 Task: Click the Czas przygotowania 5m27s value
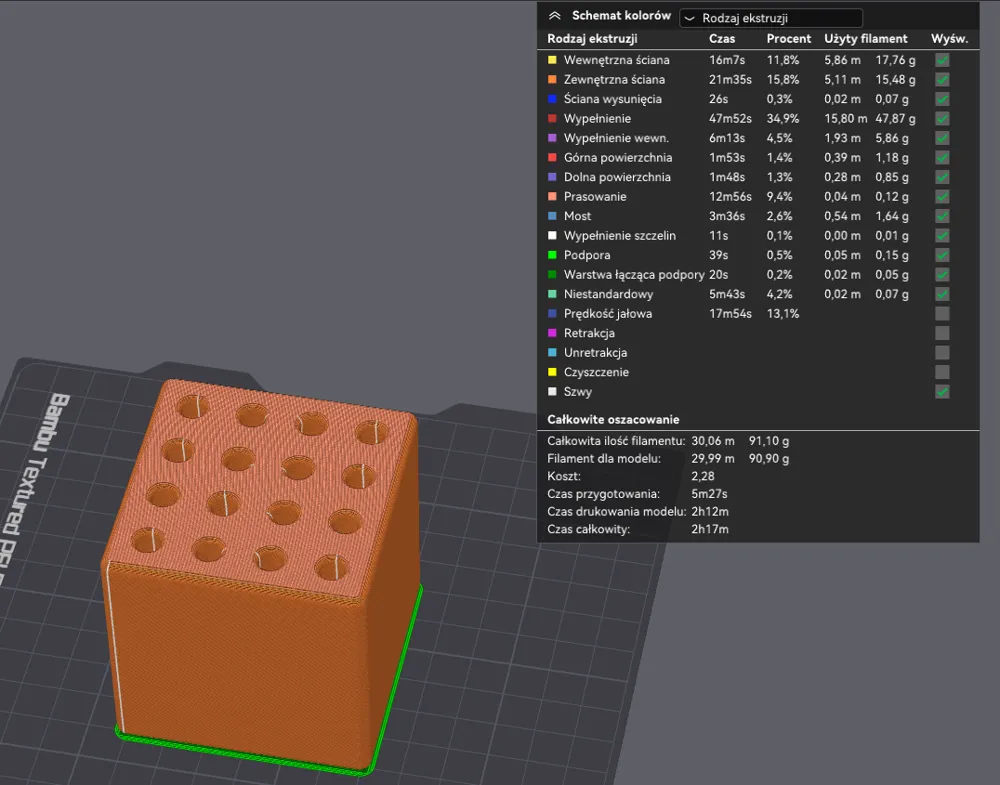[x=709, y=494]
